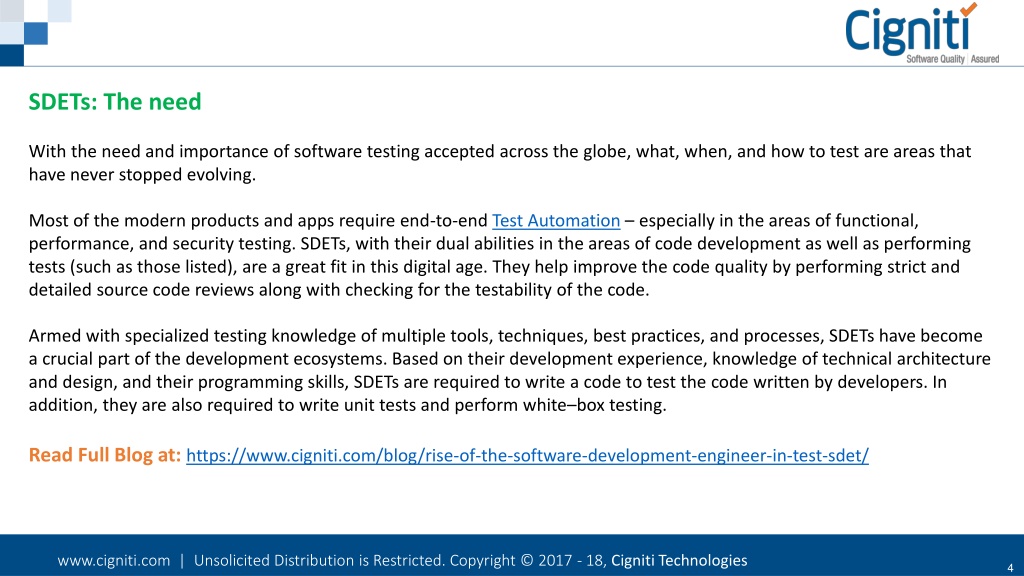Click the 'Read Full Blog at:' label
The image size is (1024, 576).
tap(104, 455)
